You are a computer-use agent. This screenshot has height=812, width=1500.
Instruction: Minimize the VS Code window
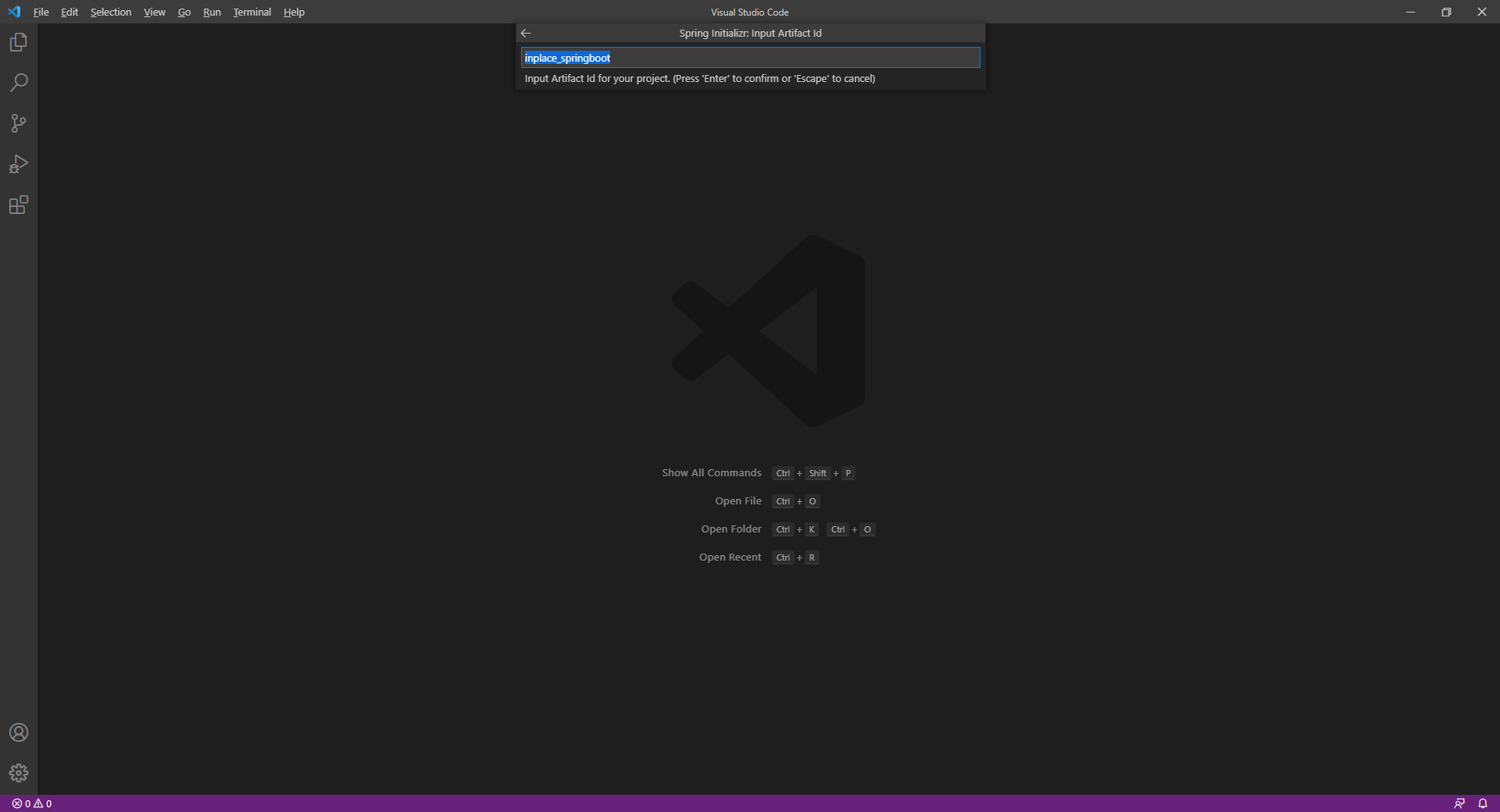pyautogui.click(x=1410, y=12)
